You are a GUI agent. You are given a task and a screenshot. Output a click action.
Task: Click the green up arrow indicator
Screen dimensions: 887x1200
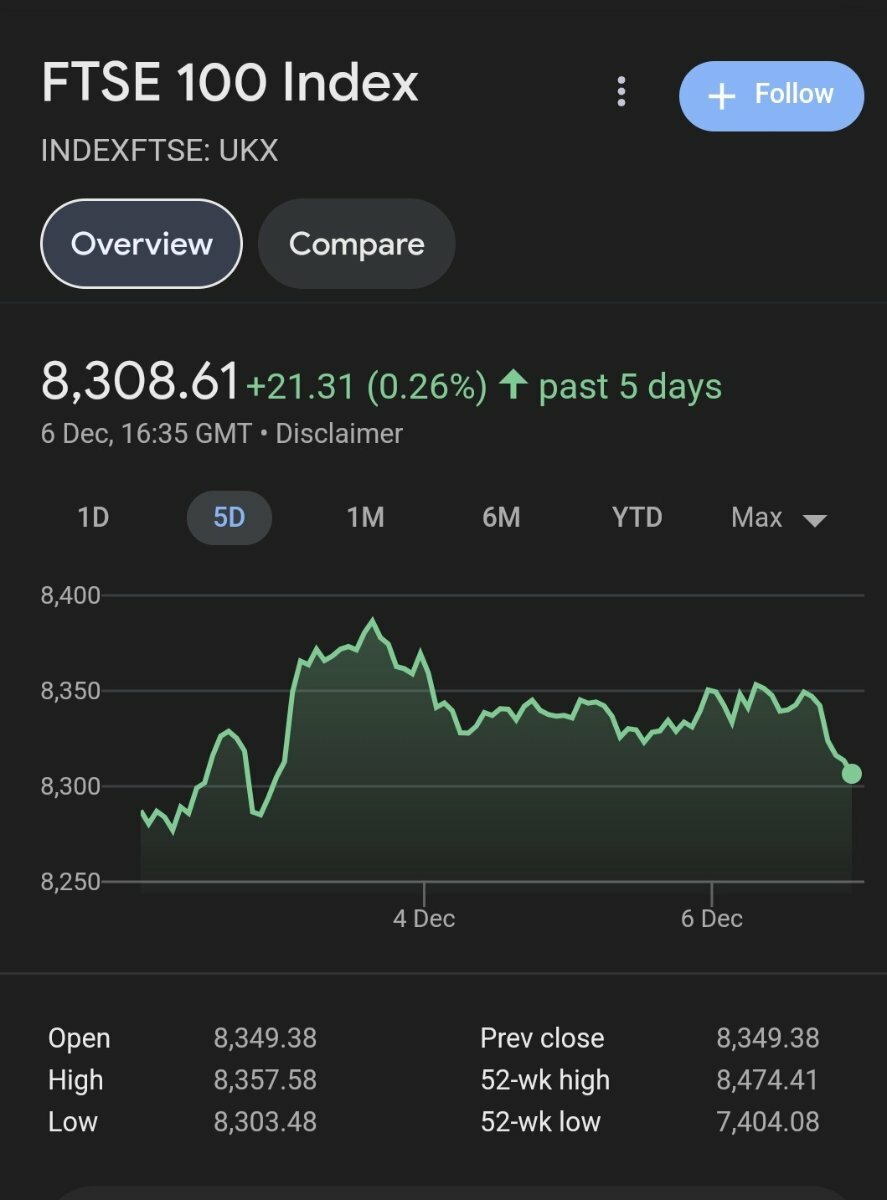[x=513, y=384]
